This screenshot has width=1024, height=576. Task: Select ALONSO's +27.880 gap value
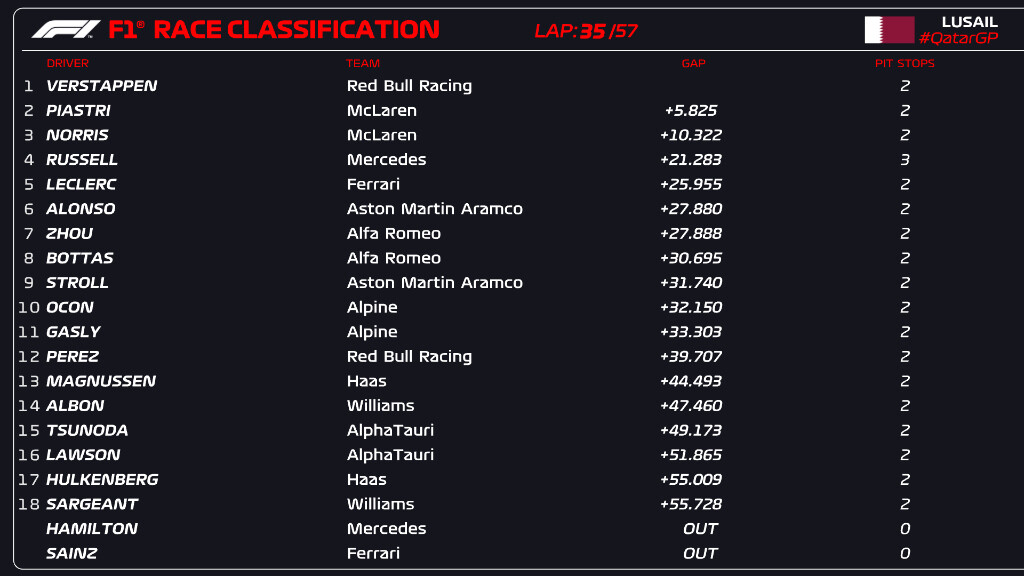pos(691,209)
